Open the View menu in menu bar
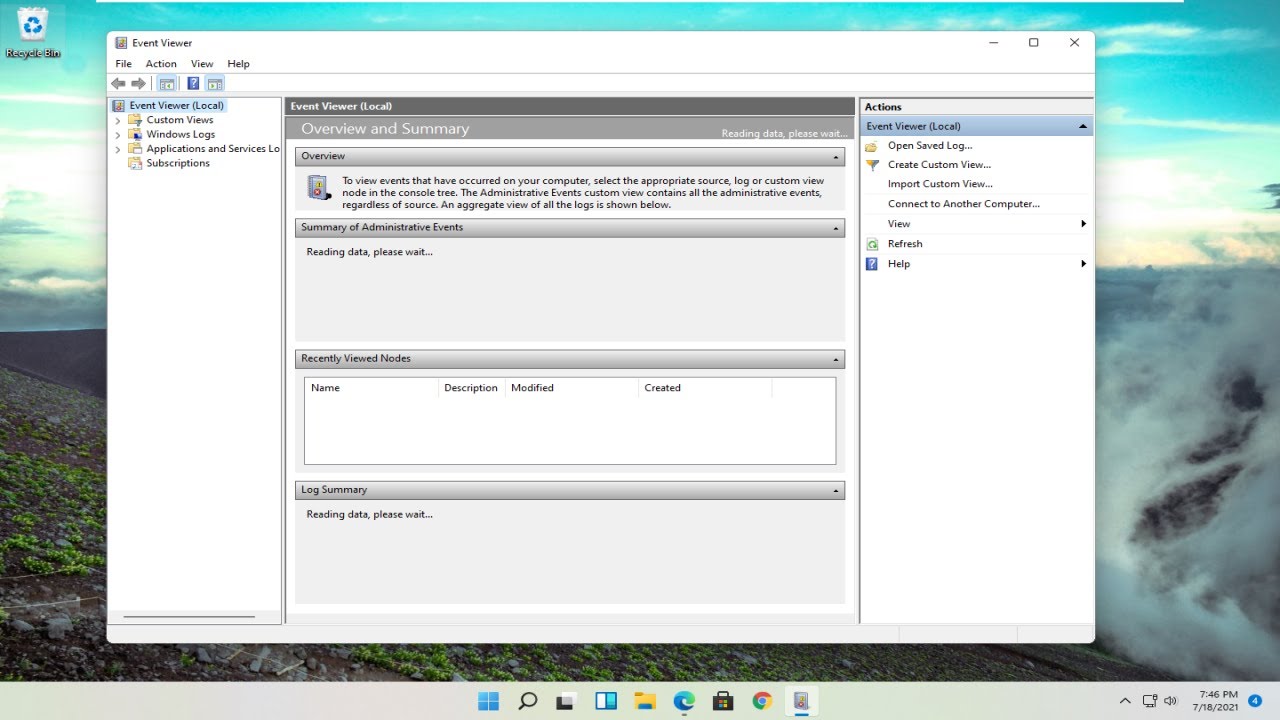The image size is (1280, 720). [202, 64]
